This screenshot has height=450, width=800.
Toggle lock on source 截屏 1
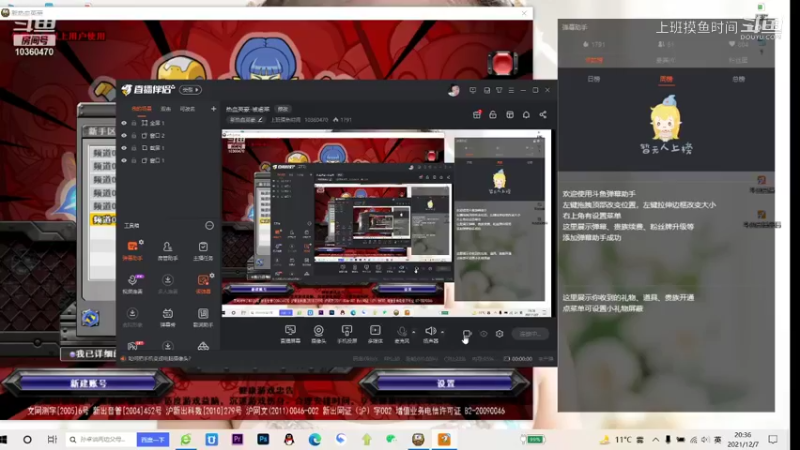coord(134,148)
